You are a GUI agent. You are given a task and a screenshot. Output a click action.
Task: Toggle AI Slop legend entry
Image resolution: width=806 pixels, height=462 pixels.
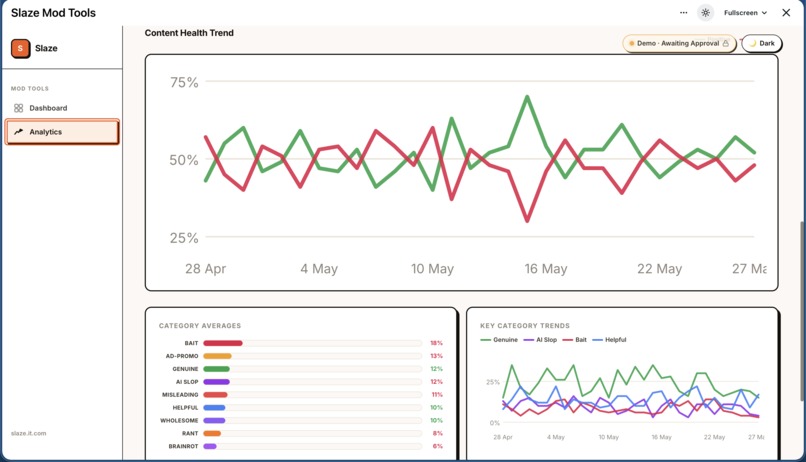[540, 340]
